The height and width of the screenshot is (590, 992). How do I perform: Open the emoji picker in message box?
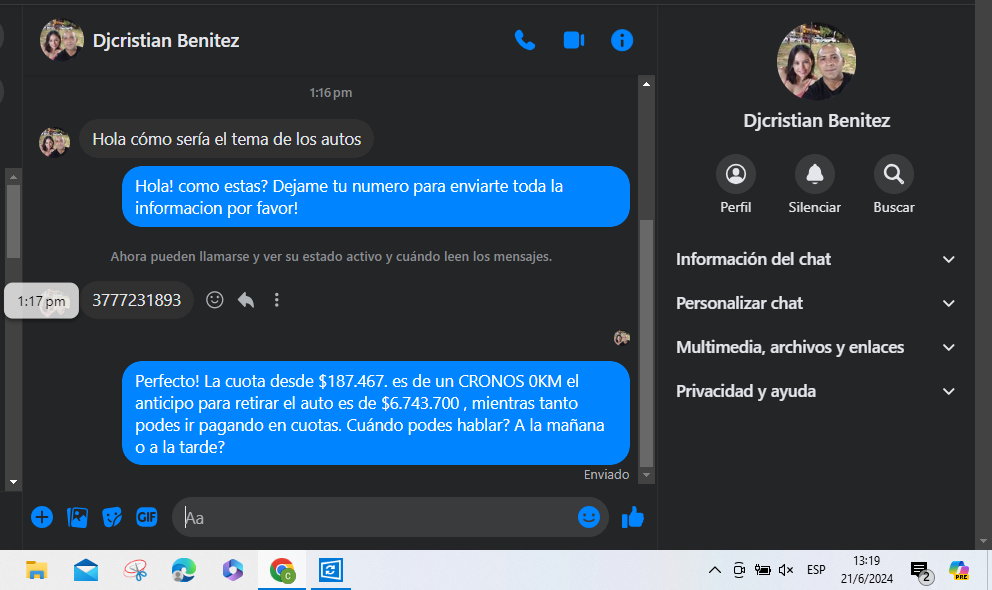(588, 517)
